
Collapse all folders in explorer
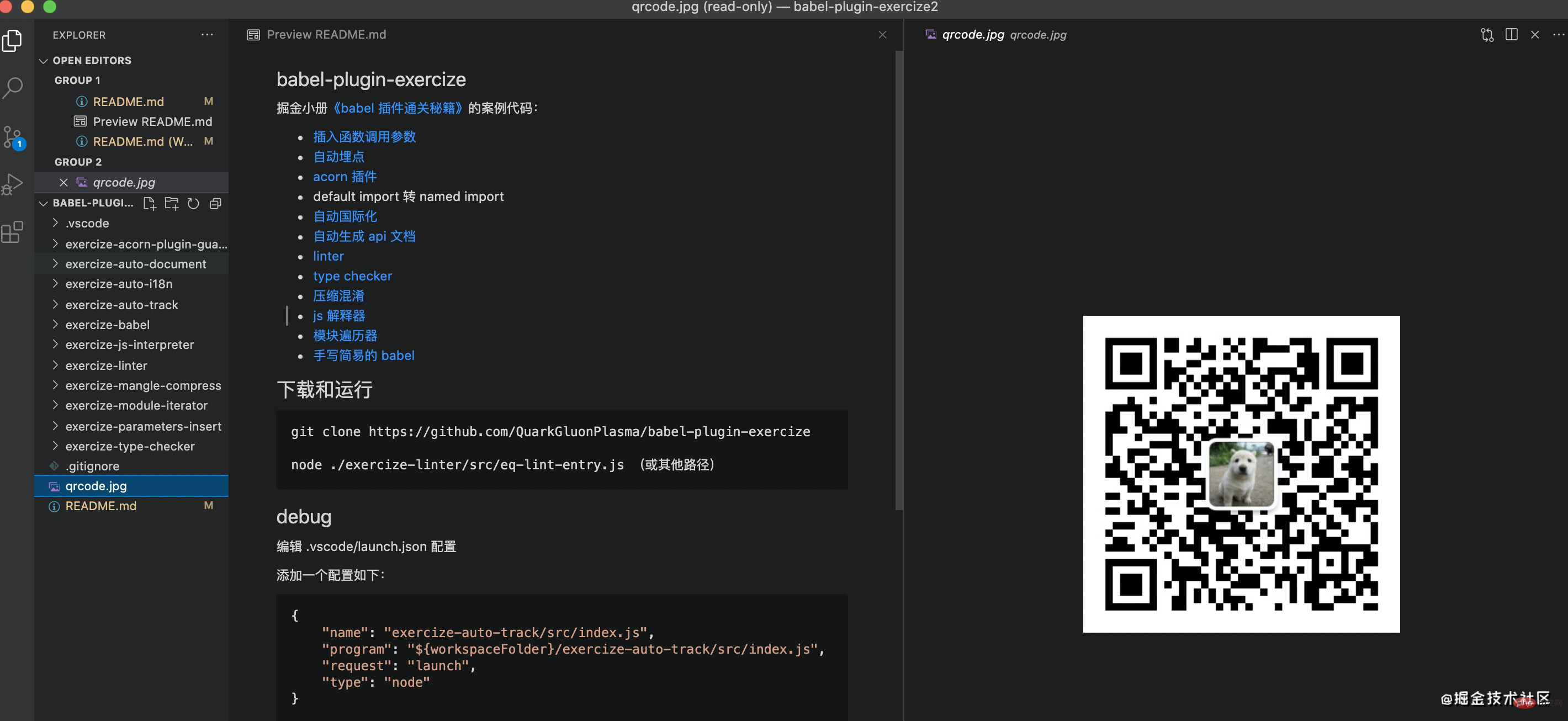[x=215, y=203]
